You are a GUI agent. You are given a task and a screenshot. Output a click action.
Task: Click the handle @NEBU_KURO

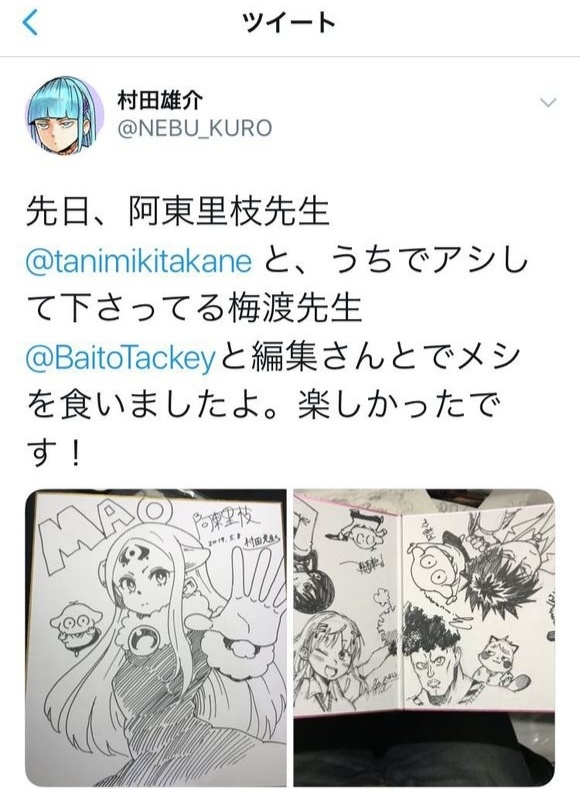195,128
